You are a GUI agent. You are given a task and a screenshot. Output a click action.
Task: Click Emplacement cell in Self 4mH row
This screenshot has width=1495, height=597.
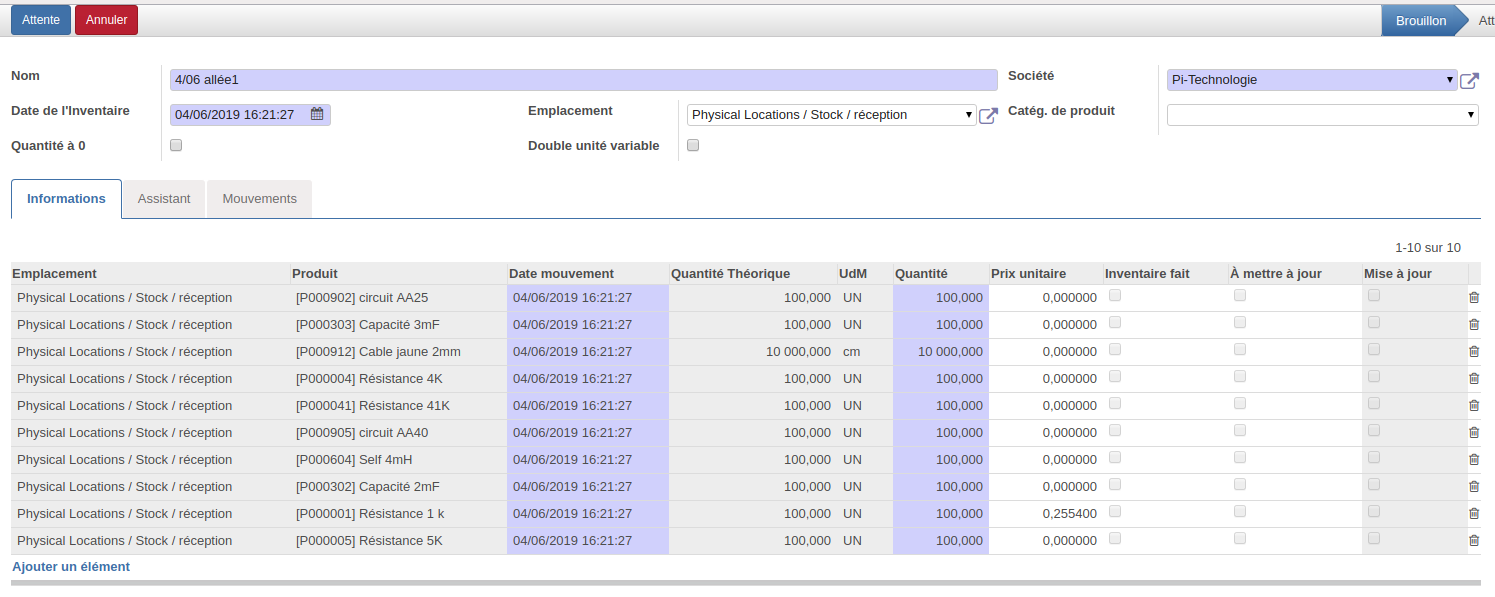point(150,460)
